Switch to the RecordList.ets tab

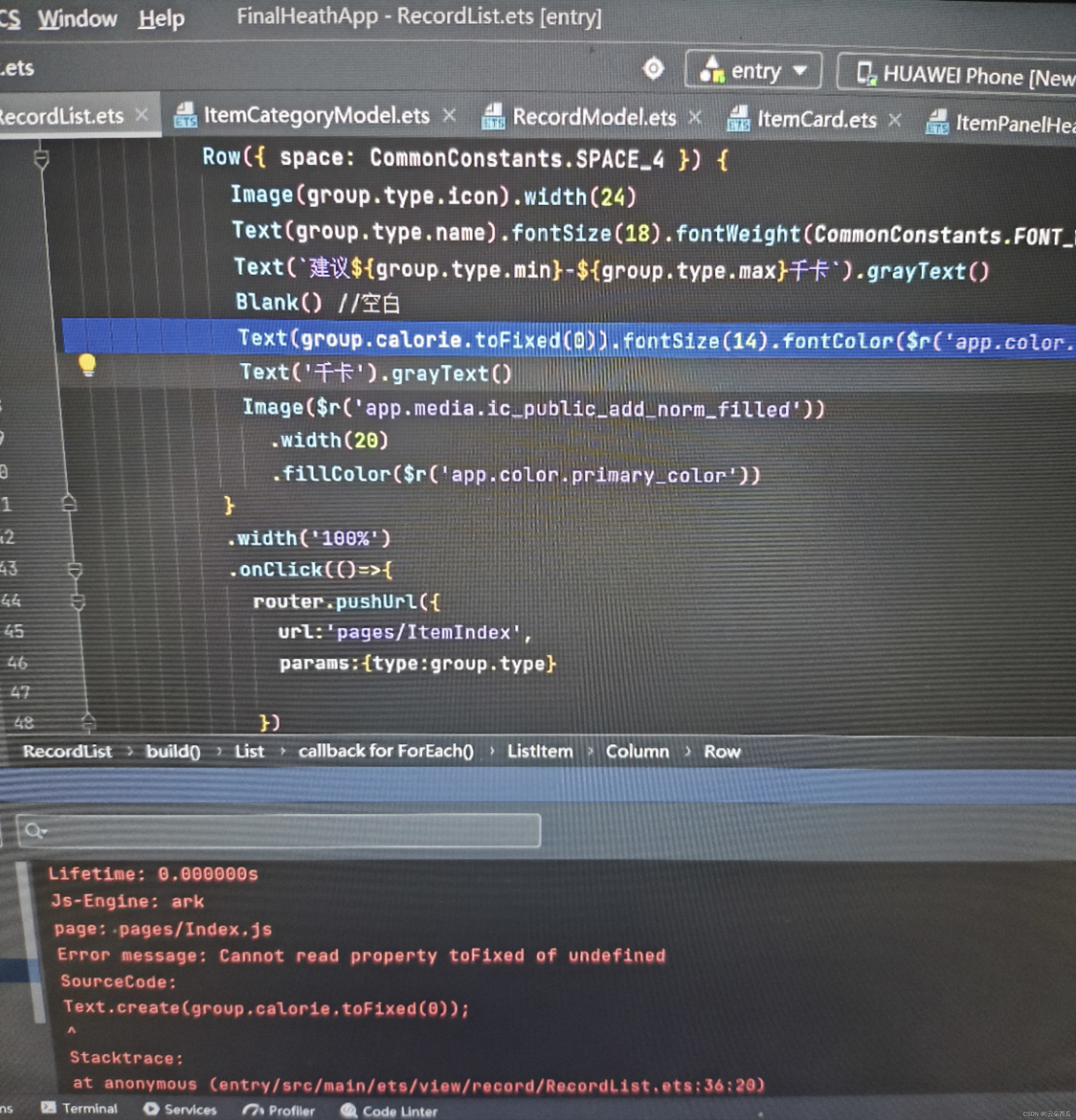[62, 116]
